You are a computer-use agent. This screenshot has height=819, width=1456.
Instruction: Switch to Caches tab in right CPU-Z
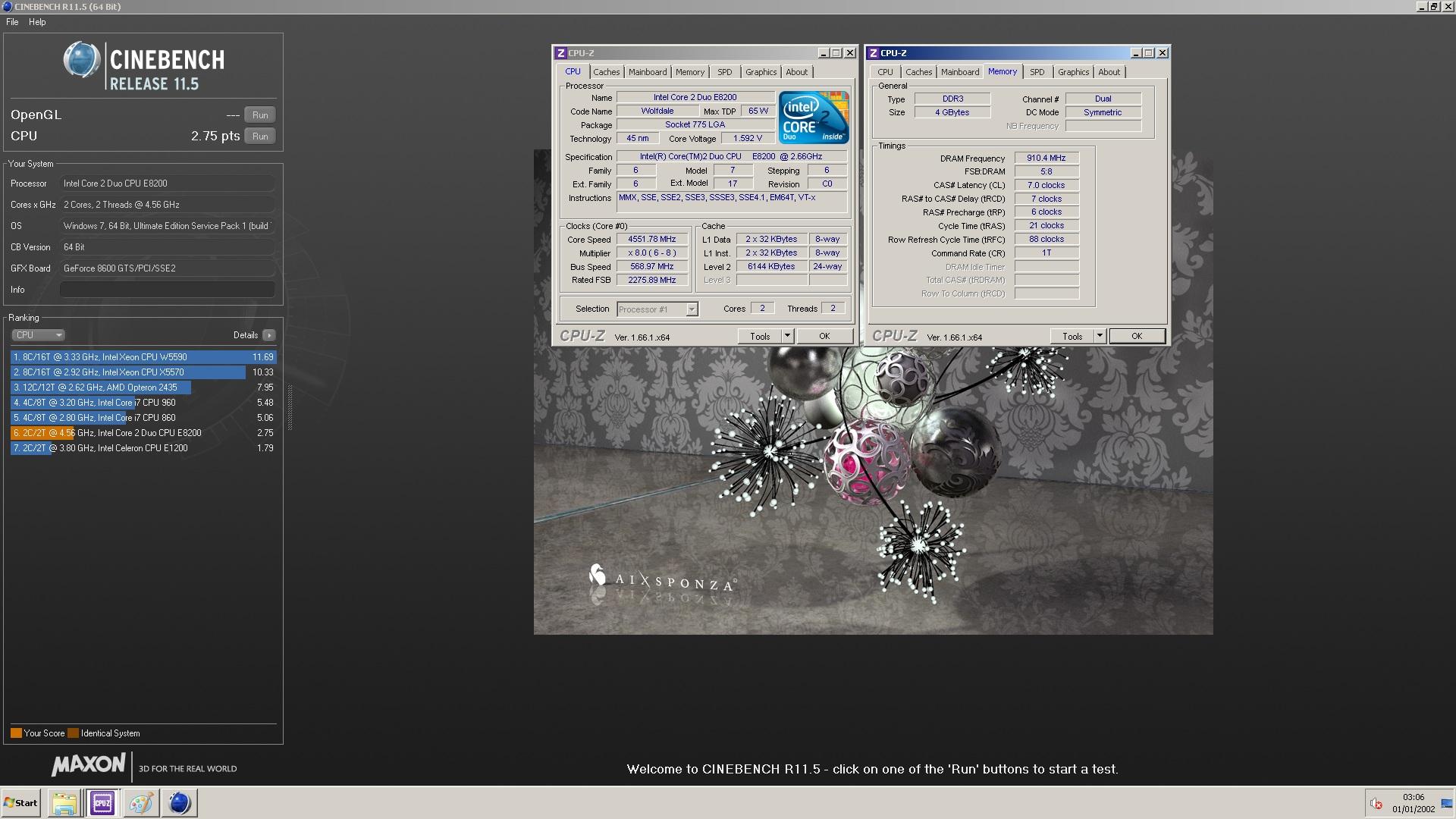(x=918, y=72)
